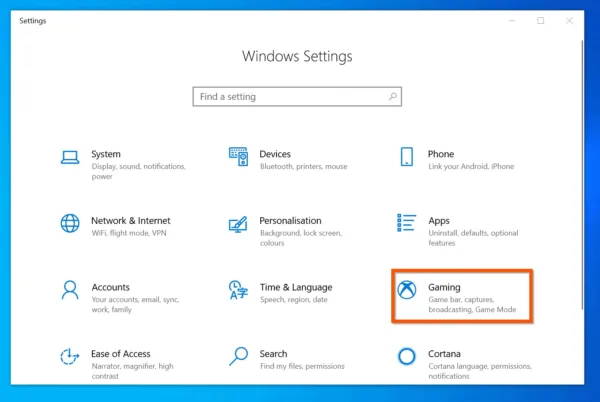600x402 pixels.
Task: Click 'Speech, region, date' text
Action: (293, 299)
